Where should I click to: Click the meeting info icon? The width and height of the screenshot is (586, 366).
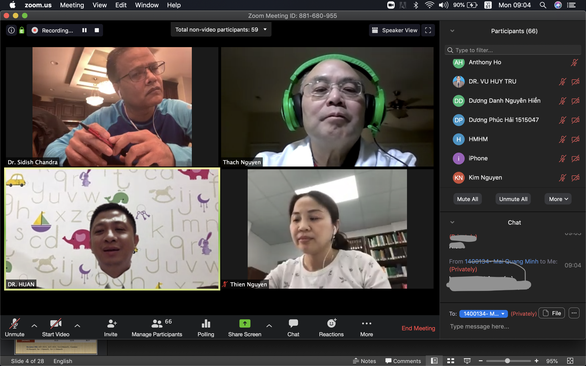point(12,30)
